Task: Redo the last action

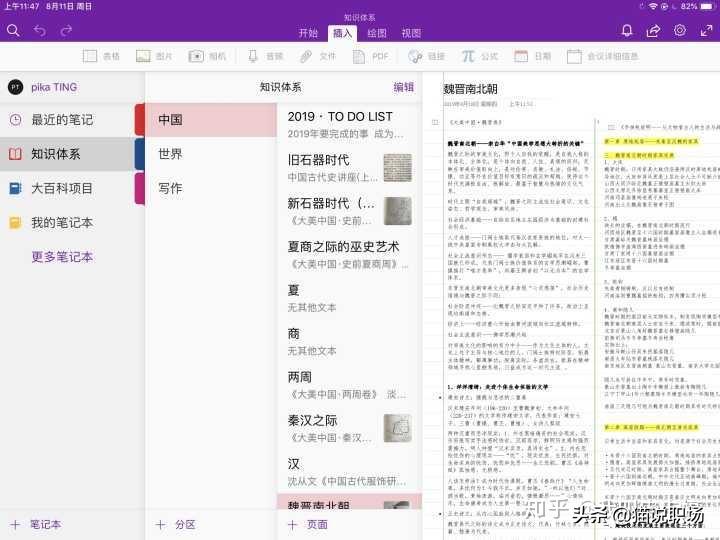Action: (67, 30)
